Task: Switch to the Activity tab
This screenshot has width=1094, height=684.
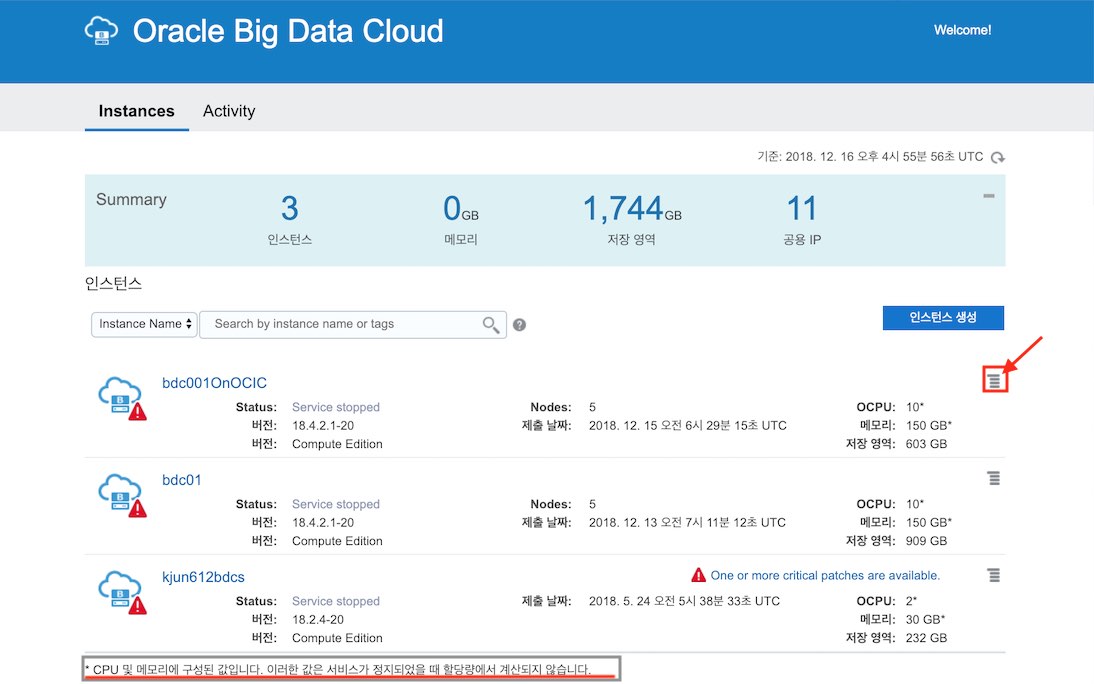Action: pyautogui.click(x=229, y=111)
